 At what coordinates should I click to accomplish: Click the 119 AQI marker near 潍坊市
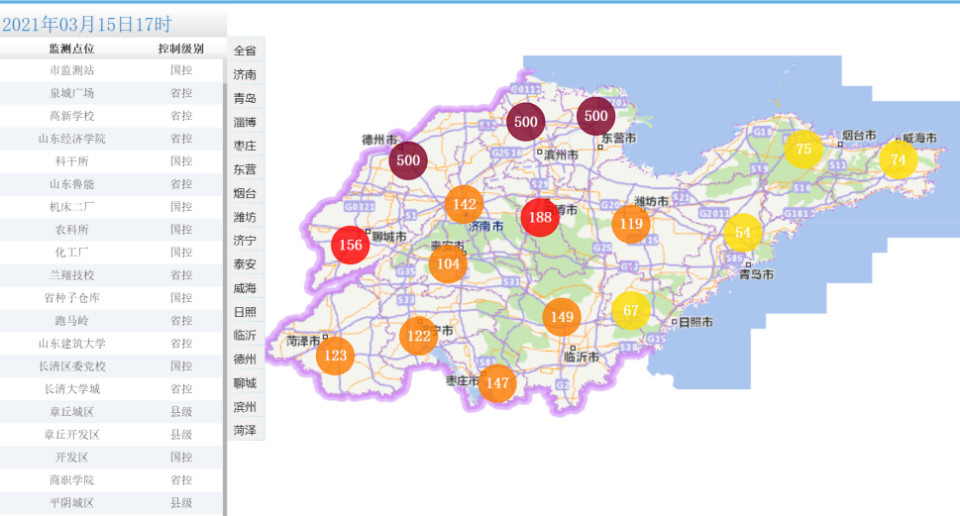[631, 224]
